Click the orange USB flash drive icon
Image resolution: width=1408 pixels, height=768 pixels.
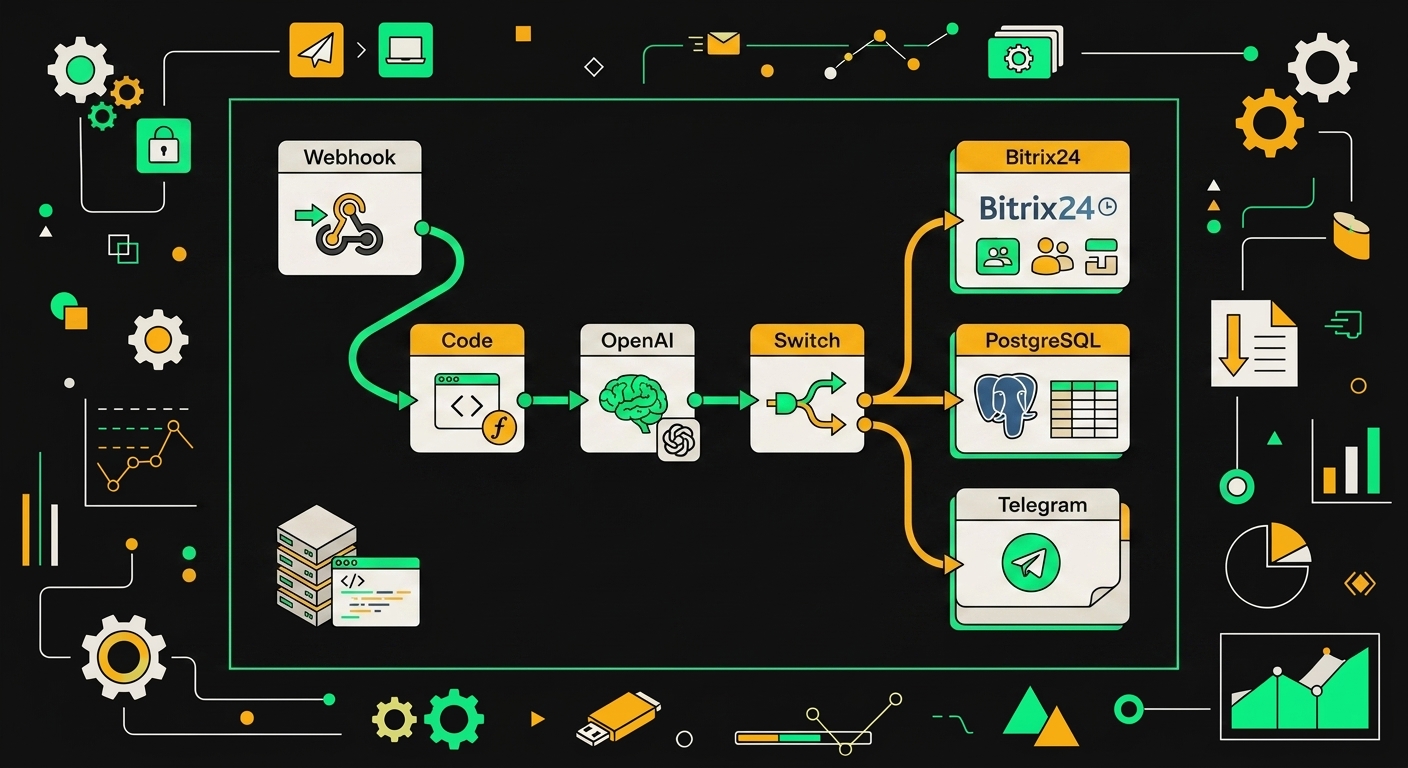619,718
